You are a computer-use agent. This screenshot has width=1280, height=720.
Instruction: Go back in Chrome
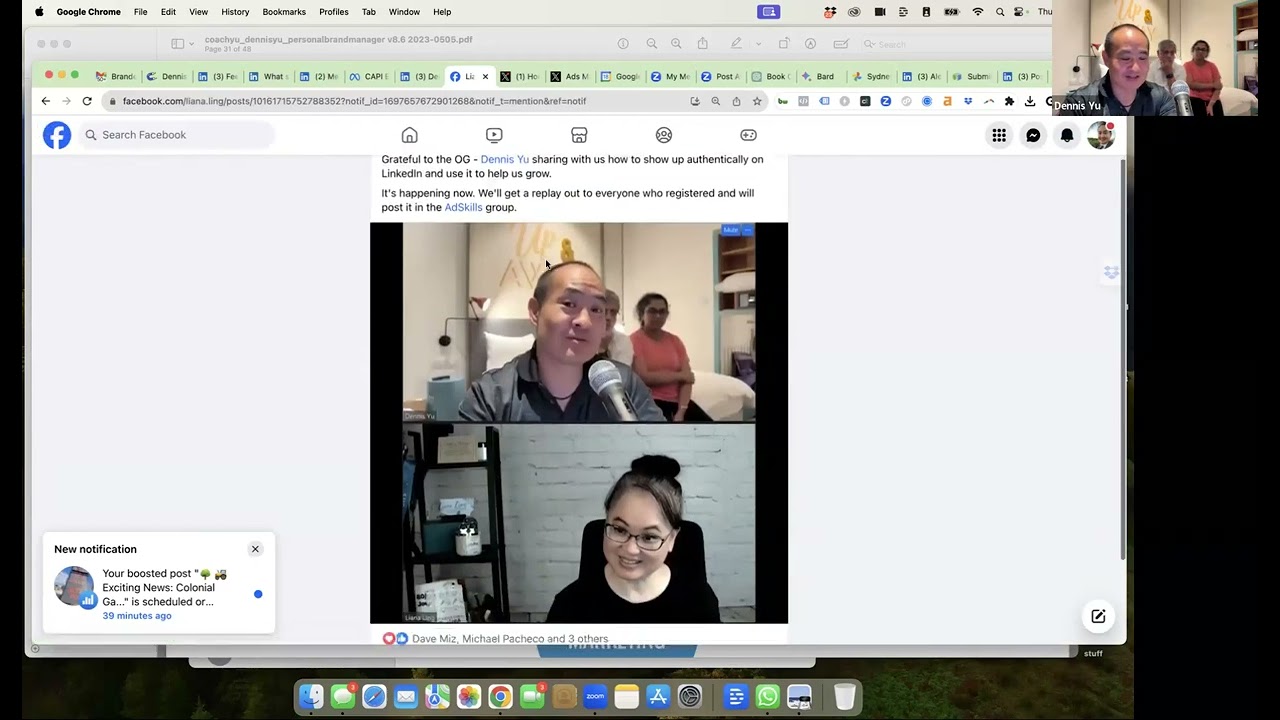pos(45,101)
